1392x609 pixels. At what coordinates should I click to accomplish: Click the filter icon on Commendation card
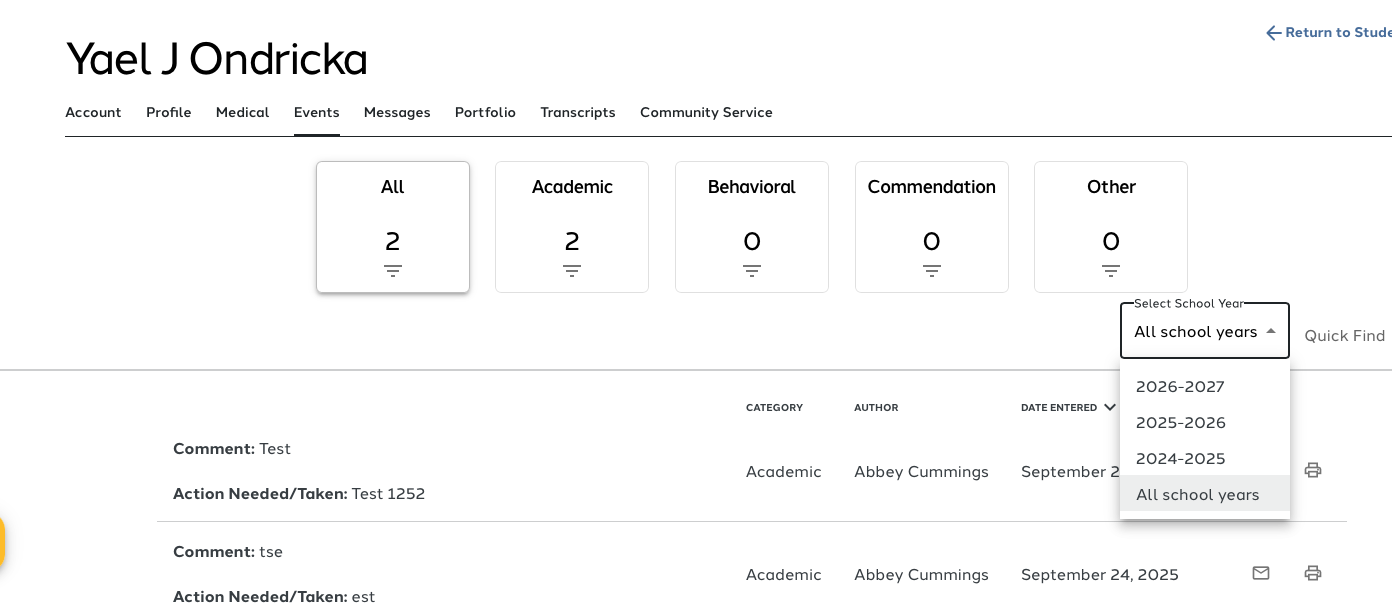(x=932, y=271)
